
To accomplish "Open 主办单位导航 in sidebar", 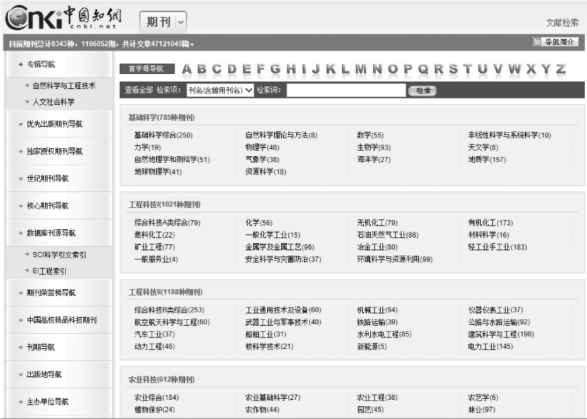I will pyautogui.click(x=48, y=402).
